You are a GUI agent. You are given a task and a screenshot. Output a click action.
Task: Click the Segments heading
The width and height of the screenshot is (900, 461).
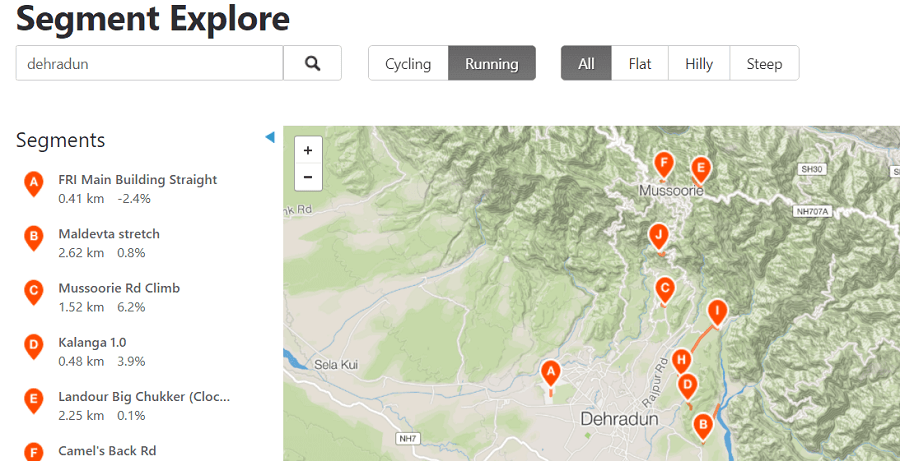(x=61, y=140)
